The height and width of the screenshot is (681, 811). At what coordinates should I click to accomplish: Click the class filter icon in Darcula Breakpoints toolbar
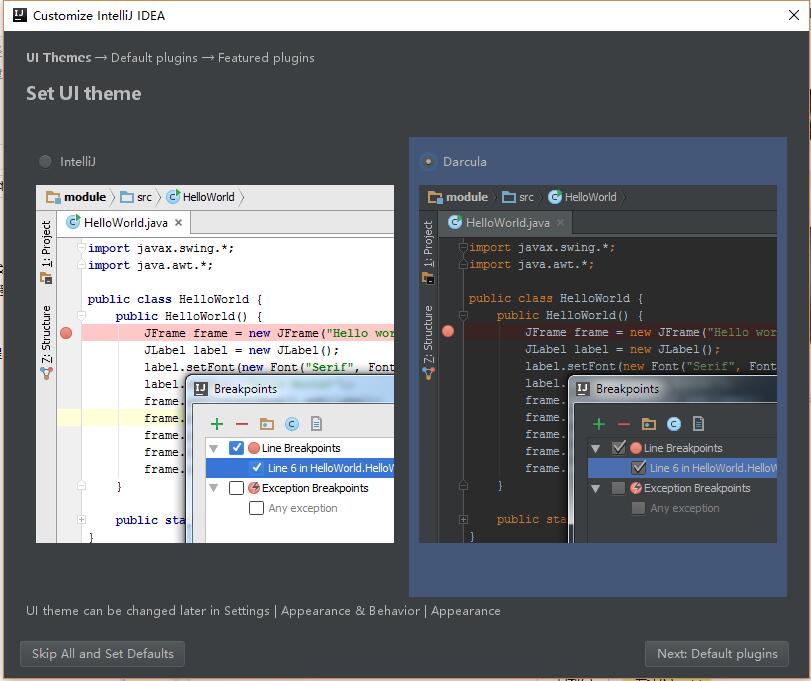pos(673,424)
